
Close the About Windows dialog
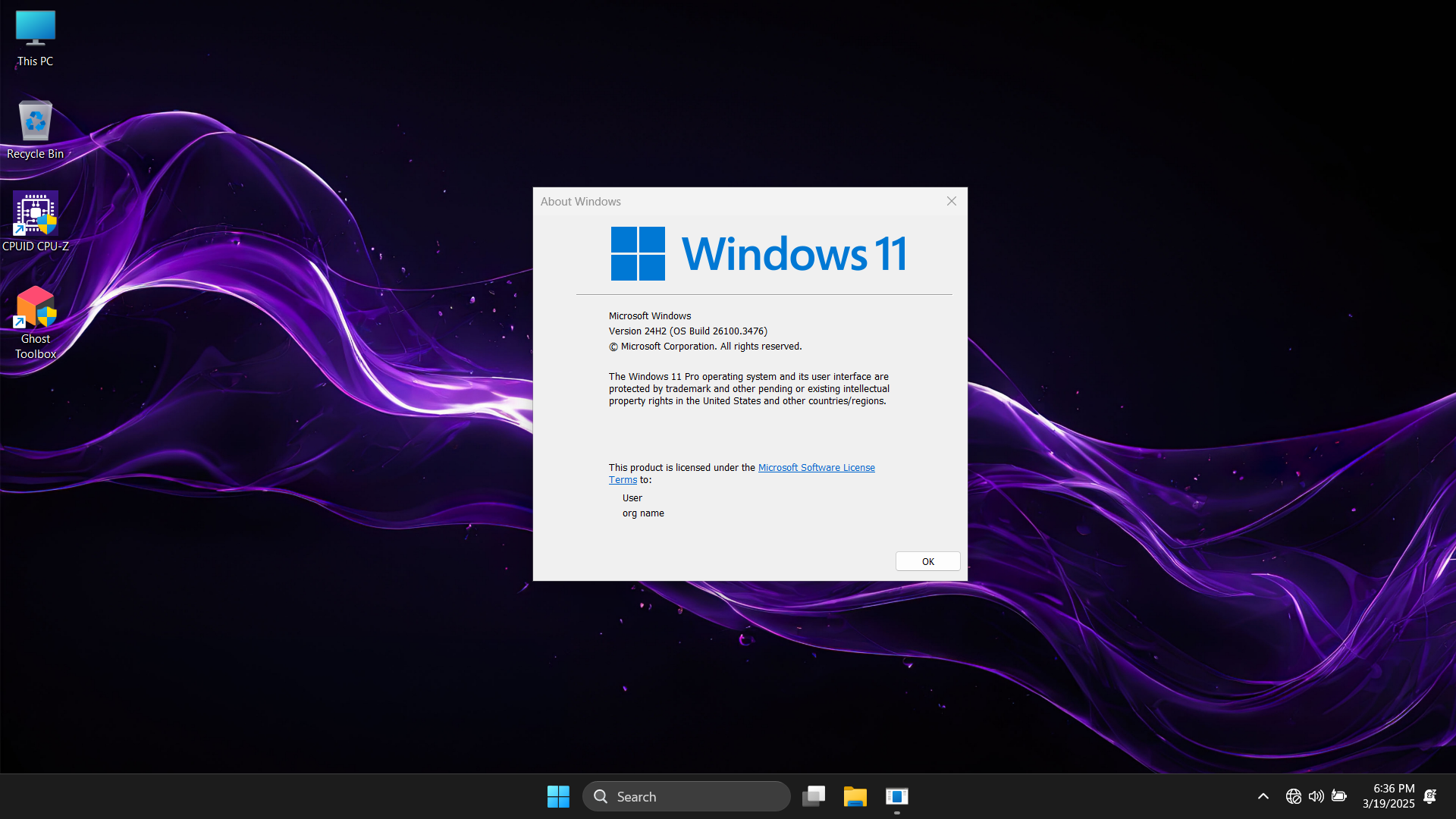coord(951,201)
